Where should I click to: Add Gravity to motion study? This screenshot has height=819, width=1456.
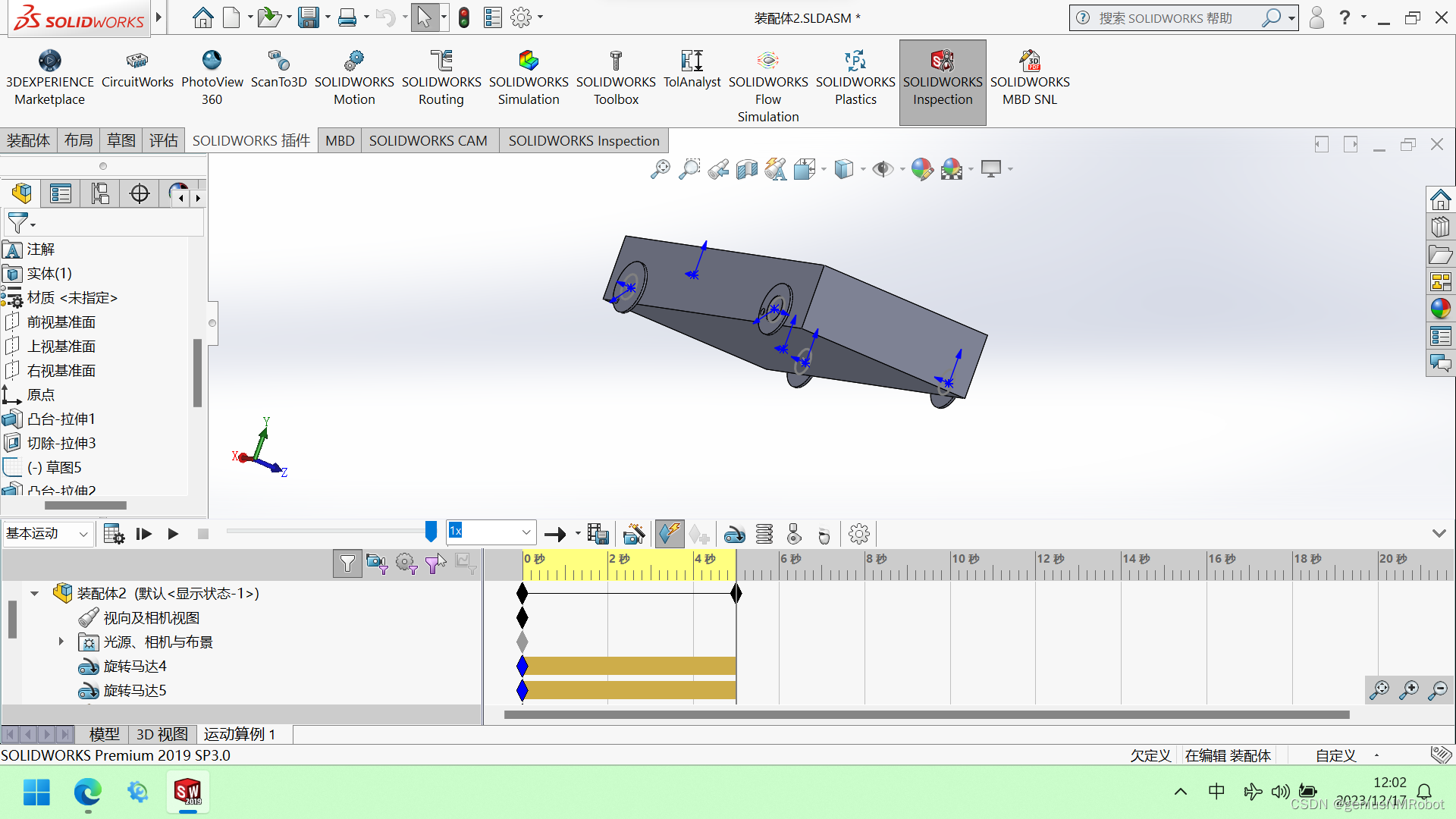coord(824,535)
